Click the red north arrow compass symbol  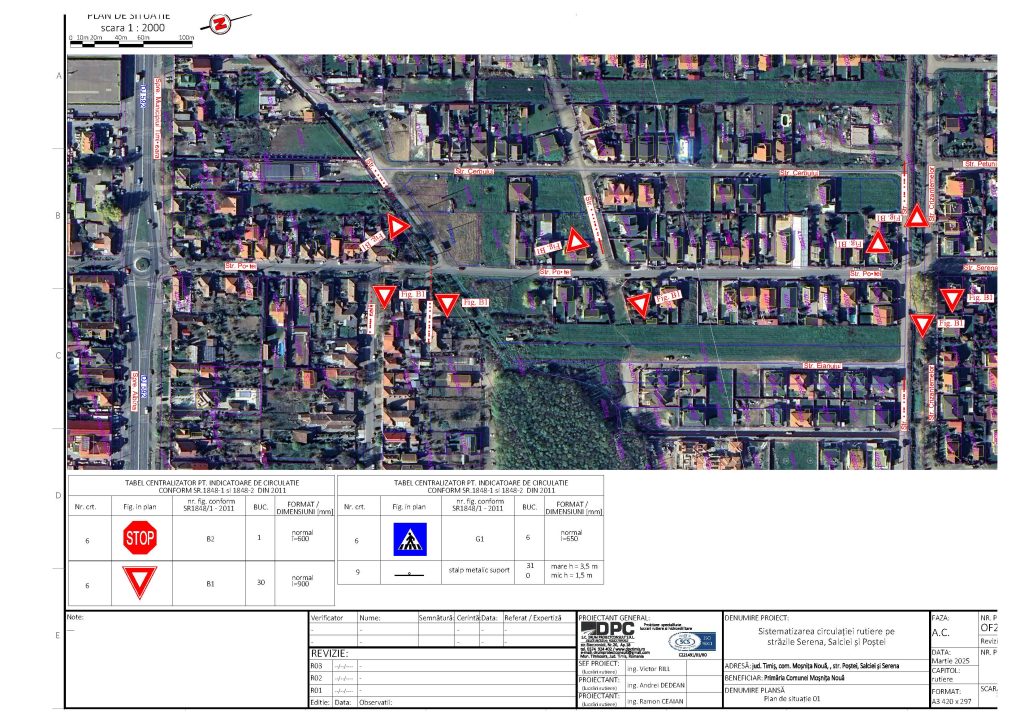217,23
